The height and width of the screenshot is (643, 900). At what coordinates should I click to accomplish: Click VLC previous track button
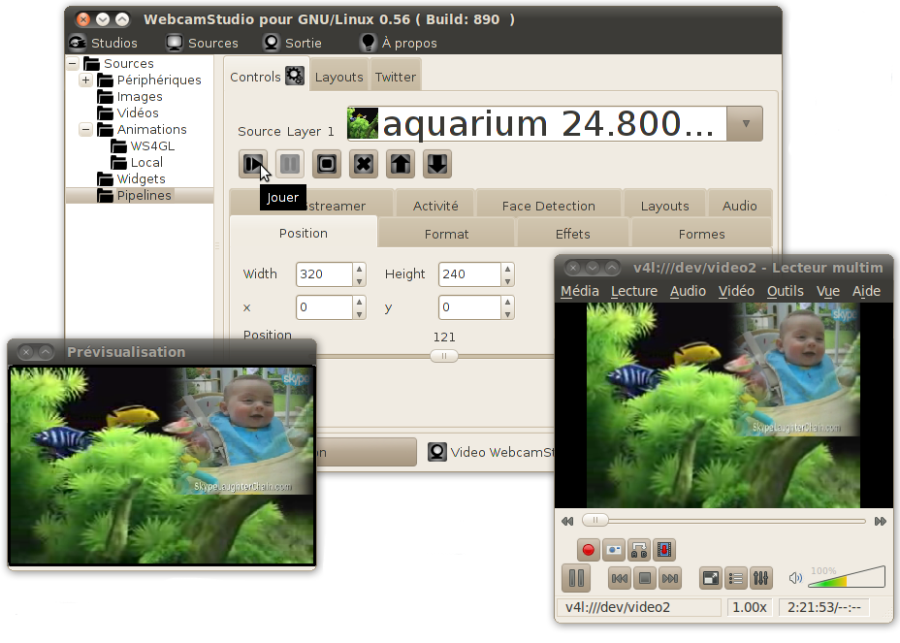tap(619, 578)
